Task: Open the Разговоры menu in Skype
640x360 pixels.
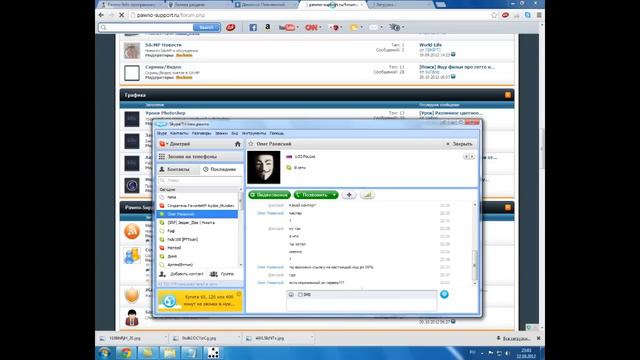Action: coord(202,133)
